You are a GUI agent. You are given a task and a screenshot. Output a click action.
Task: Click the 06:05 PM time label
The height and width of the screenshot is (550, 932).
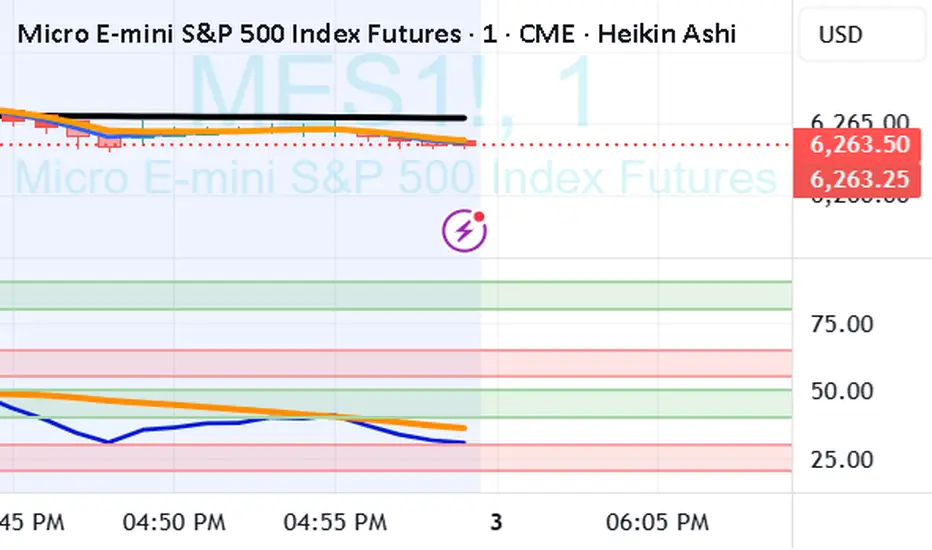(658, 521)
